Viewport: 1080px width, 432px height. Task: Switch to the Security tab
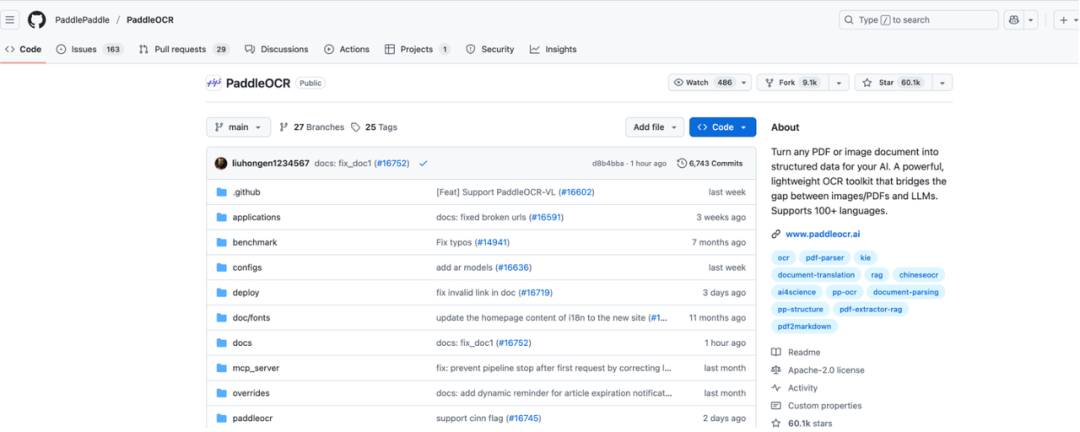(x=490, y=50)
